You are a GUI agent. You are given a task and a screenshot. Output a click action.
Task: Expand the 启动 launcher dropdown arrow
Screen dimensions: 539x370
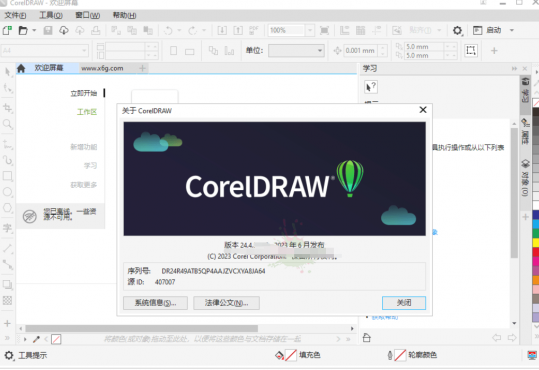[x=512, y=31]
